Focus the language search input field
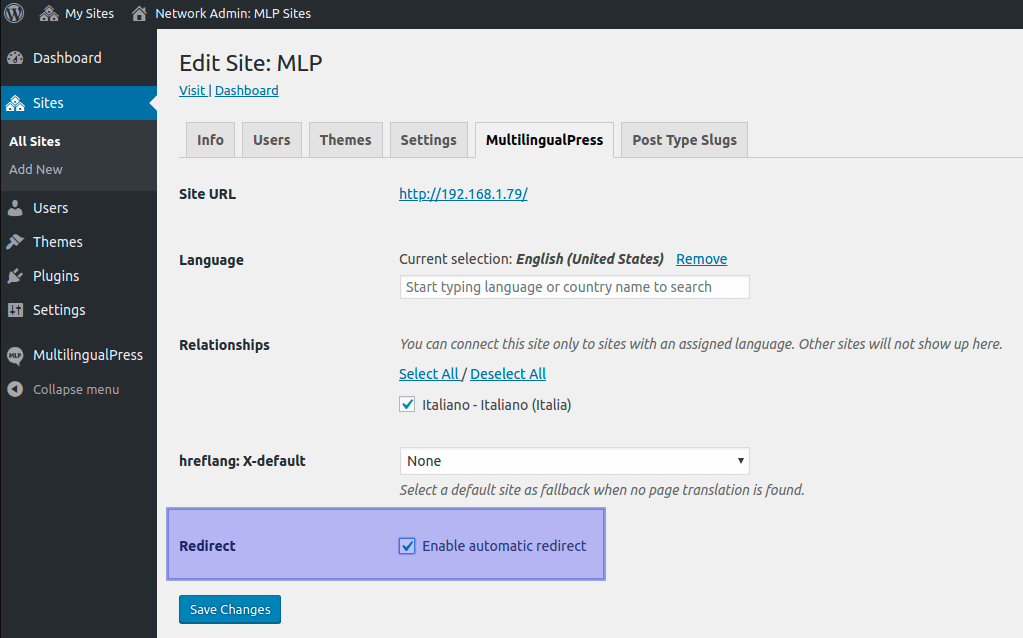Viewport: 1023px width, 638px height. coord(574,287)
